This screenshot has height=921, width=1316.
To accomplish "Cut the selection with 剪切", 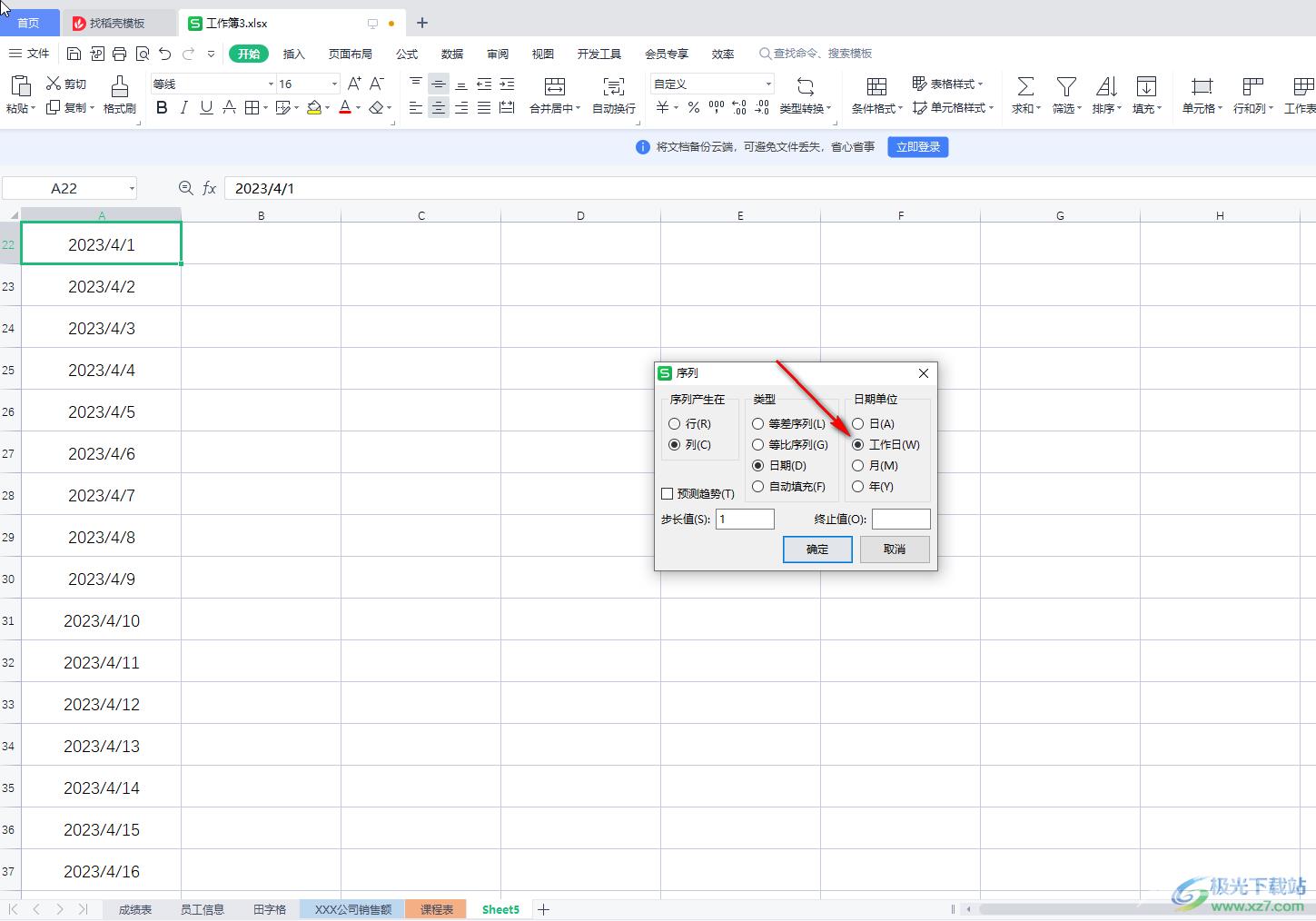I will click(66, 84).
